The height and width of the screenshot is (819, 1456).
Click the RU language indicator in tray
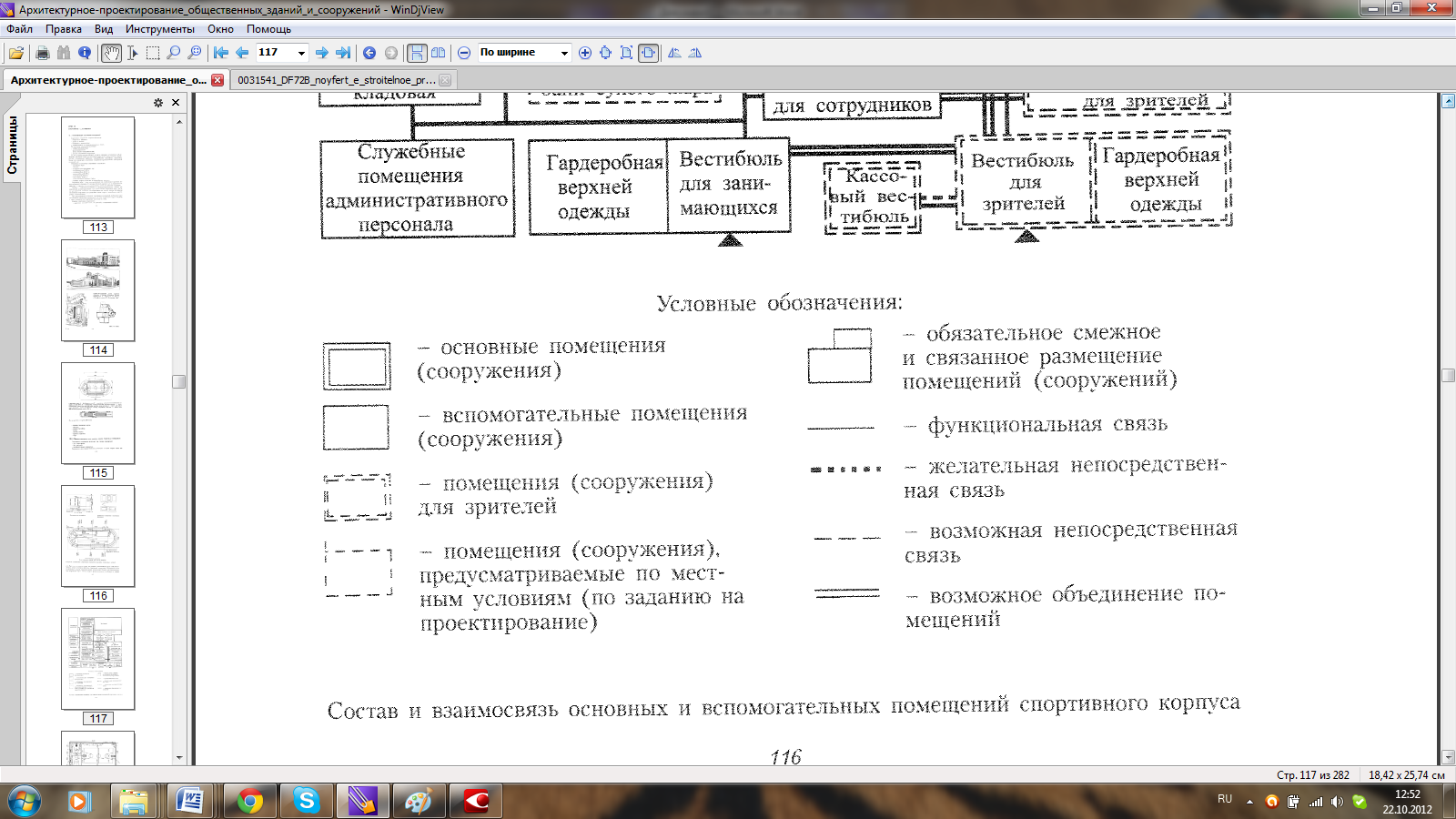coord(1225,799)
